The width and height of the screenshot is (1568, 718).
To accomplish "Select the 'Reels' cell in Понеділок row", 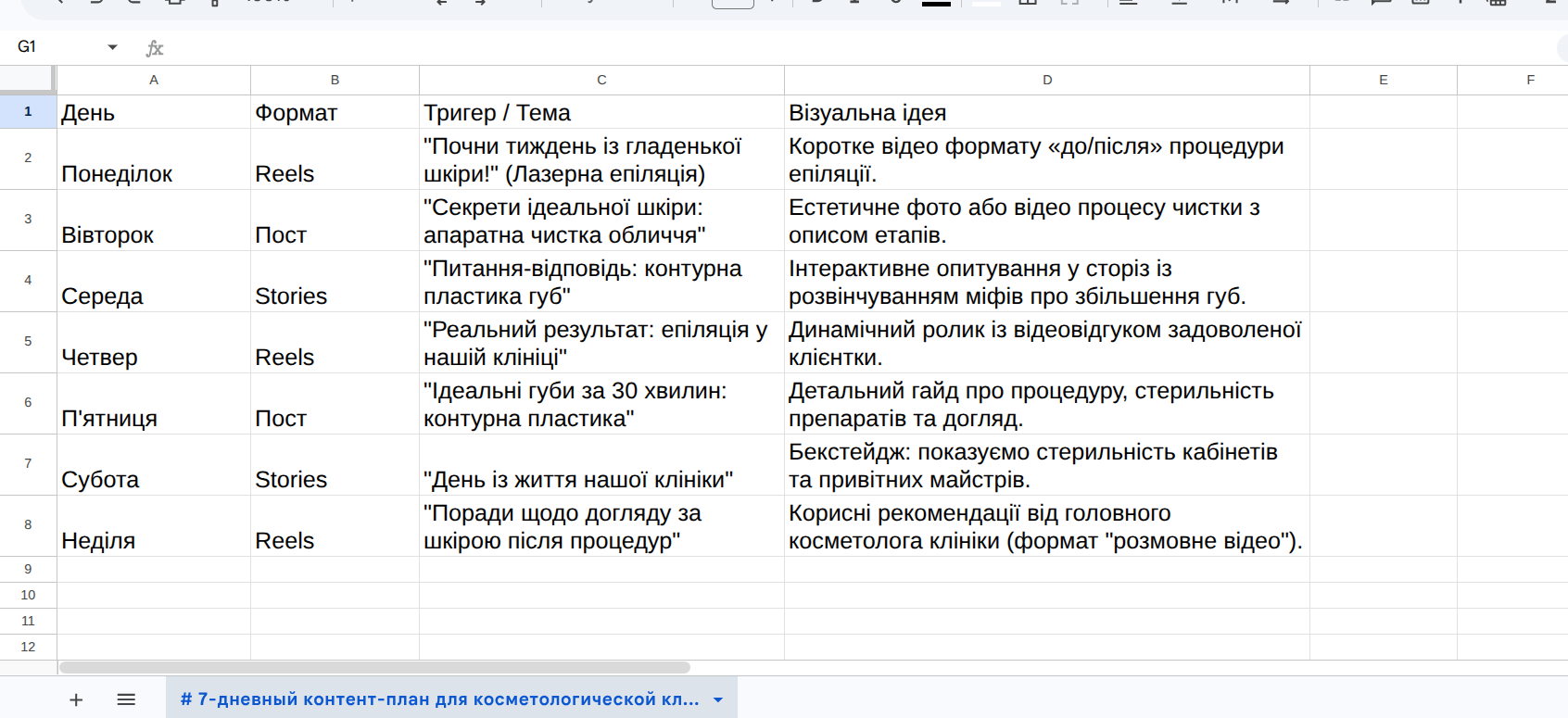I will [x=335, y=159].
